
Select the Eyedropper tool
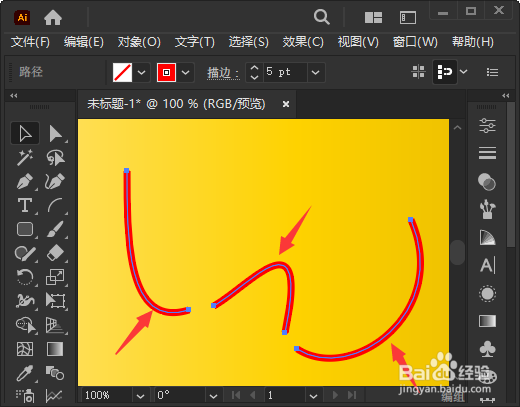[25, 373]
